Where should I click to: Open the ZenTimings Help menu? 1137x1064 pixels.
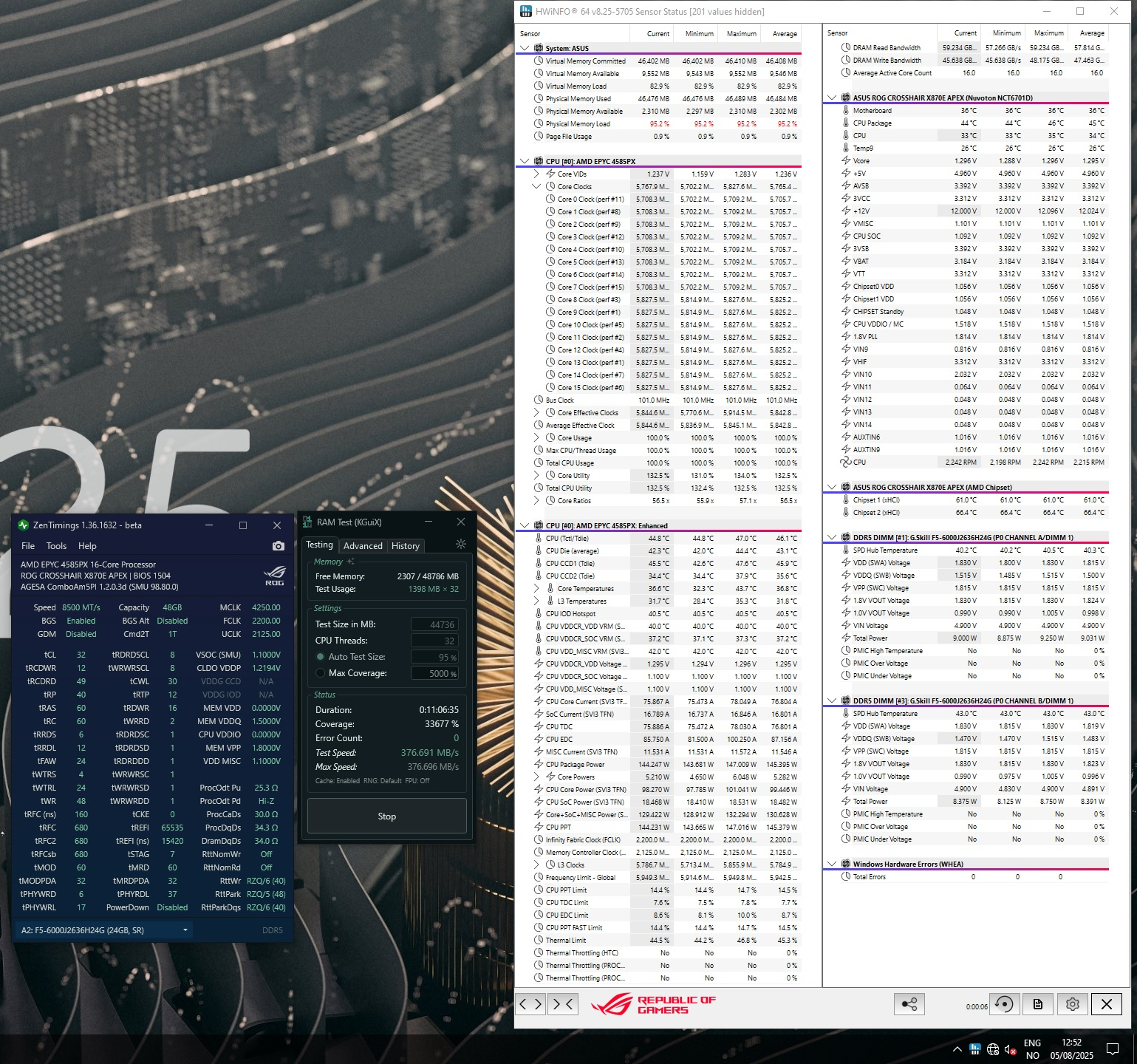[87, 546]
